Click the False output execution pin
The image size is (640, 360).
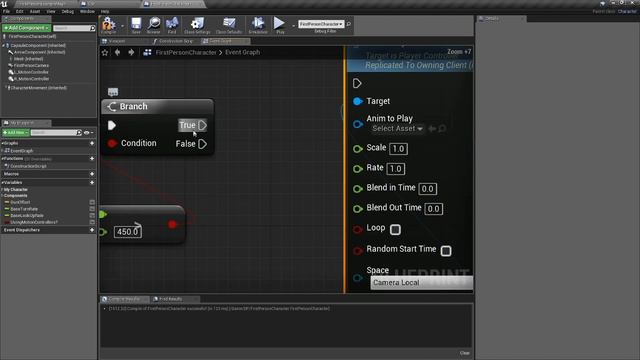click(x=202, y=144)
